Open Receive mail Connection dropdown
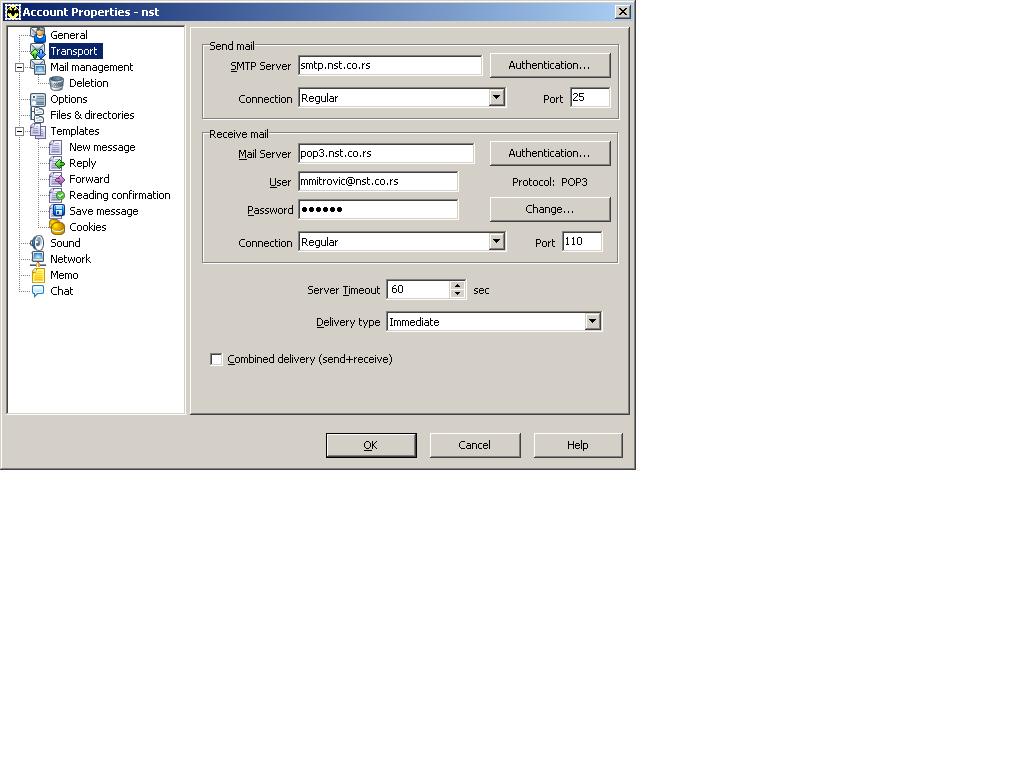 [496, 242]
